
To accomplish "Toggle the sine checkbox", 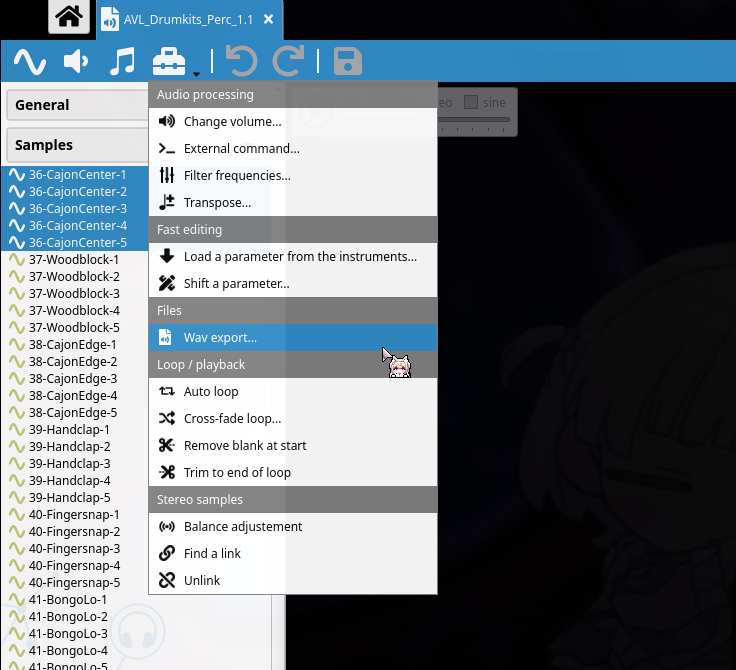I will [x=471, y=102].
